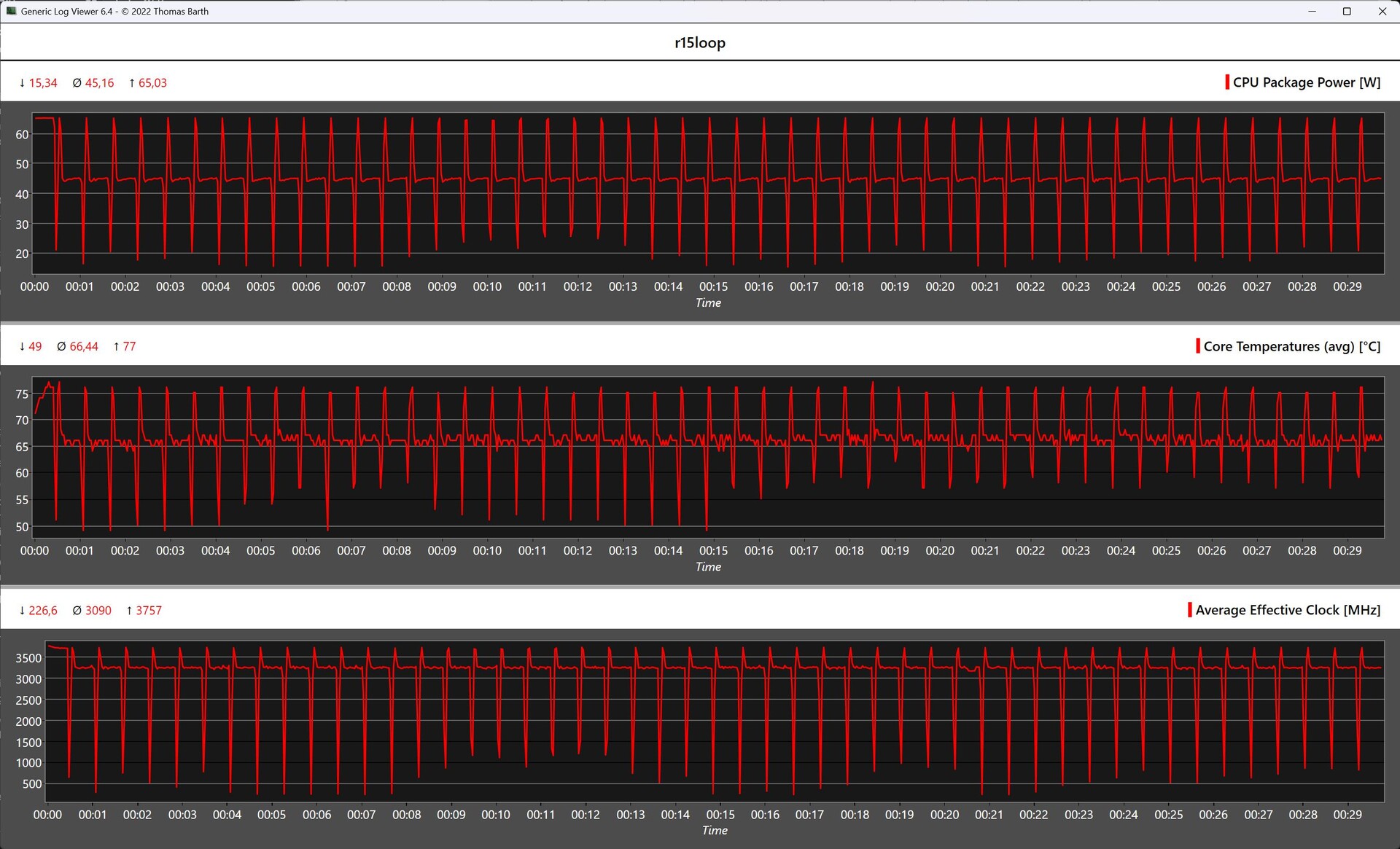Click the clock average value 3090
The height and width of the screenshot is (849, 1400).
point(98,611)
